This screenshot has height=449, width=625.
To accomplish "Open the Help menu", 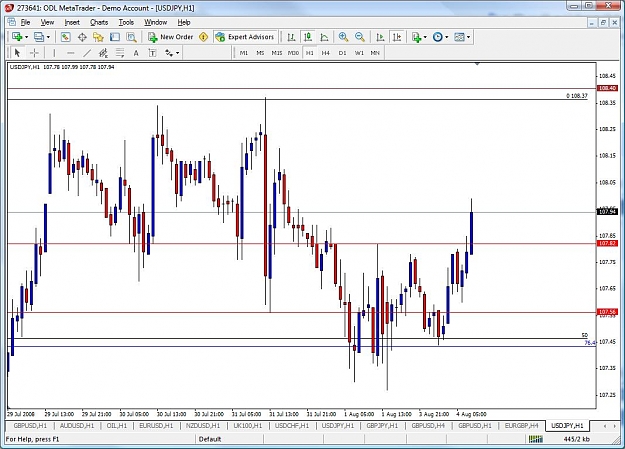I will tap(184, 22).
